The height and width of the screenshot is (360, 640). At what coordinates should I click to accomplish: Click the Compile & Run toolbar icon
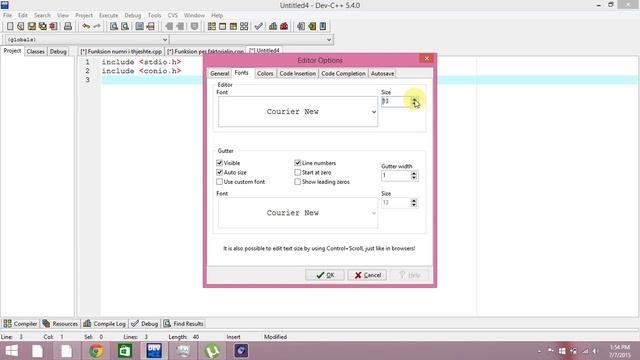pos(233,27)
